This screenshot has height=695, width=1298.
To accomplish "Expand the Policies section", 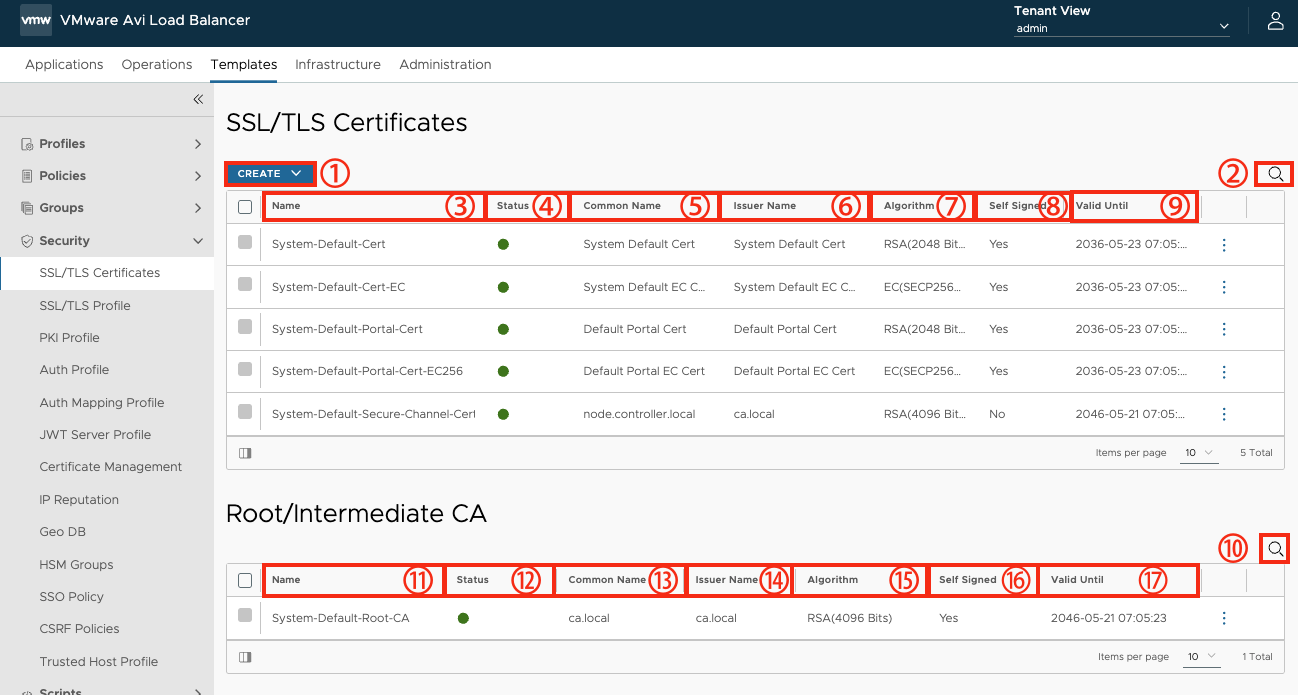I will (x=198, y=176).
